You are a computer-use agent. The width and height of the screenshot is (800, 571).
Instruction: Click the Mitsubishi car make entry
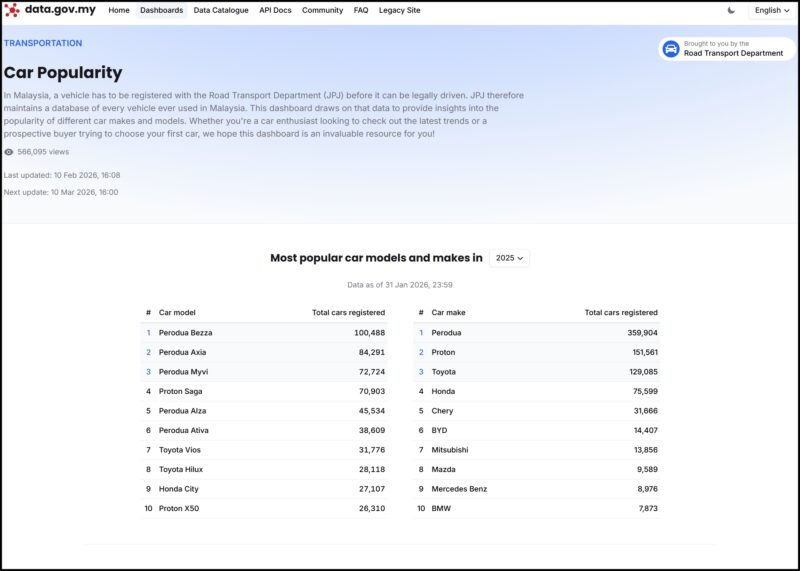coord(450,450)
